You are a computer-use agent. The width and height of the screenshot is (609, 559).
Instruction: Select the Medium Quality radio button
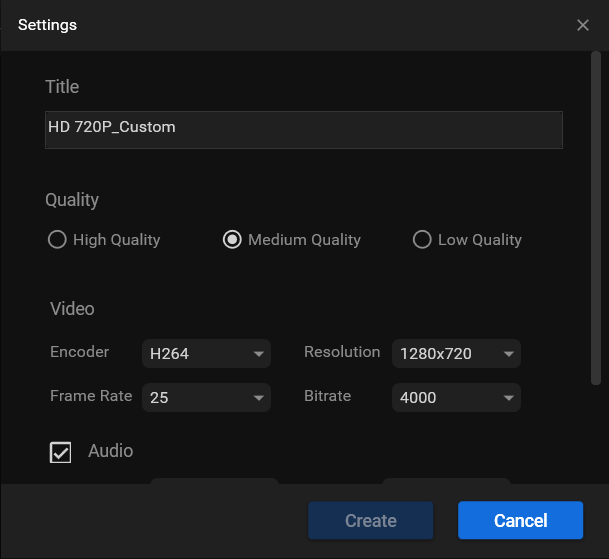(232, 239)
